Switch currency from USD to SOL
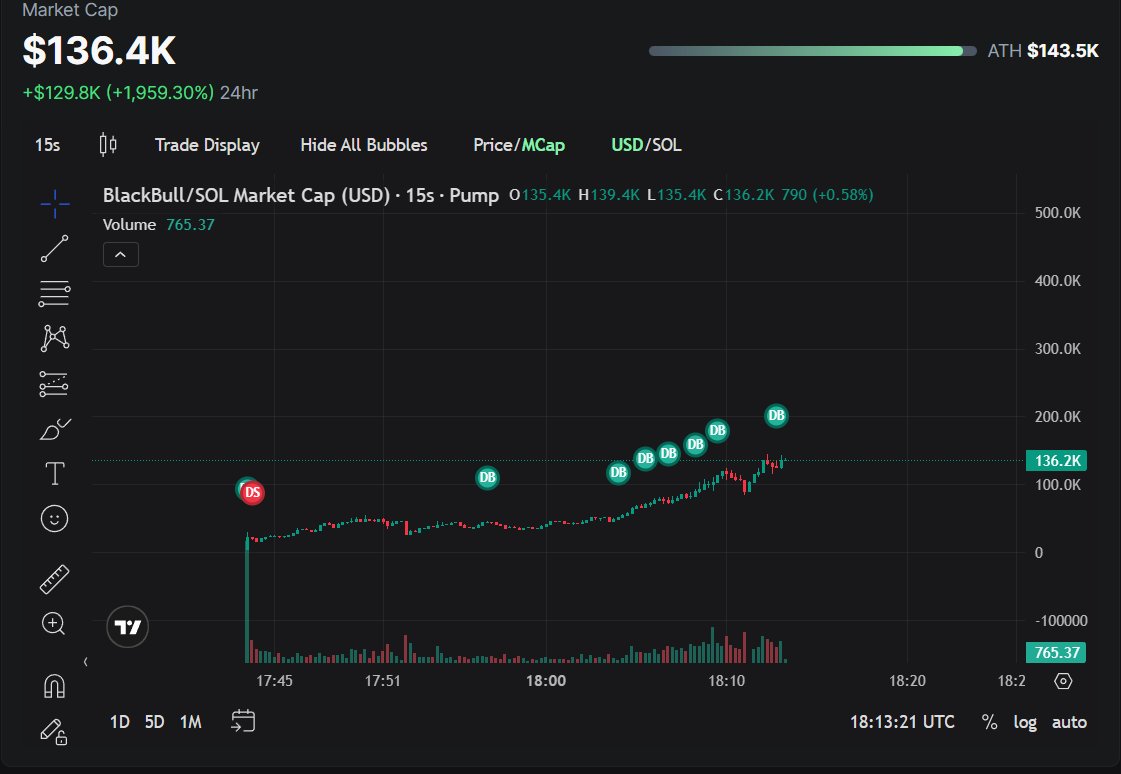 (669, 144)
